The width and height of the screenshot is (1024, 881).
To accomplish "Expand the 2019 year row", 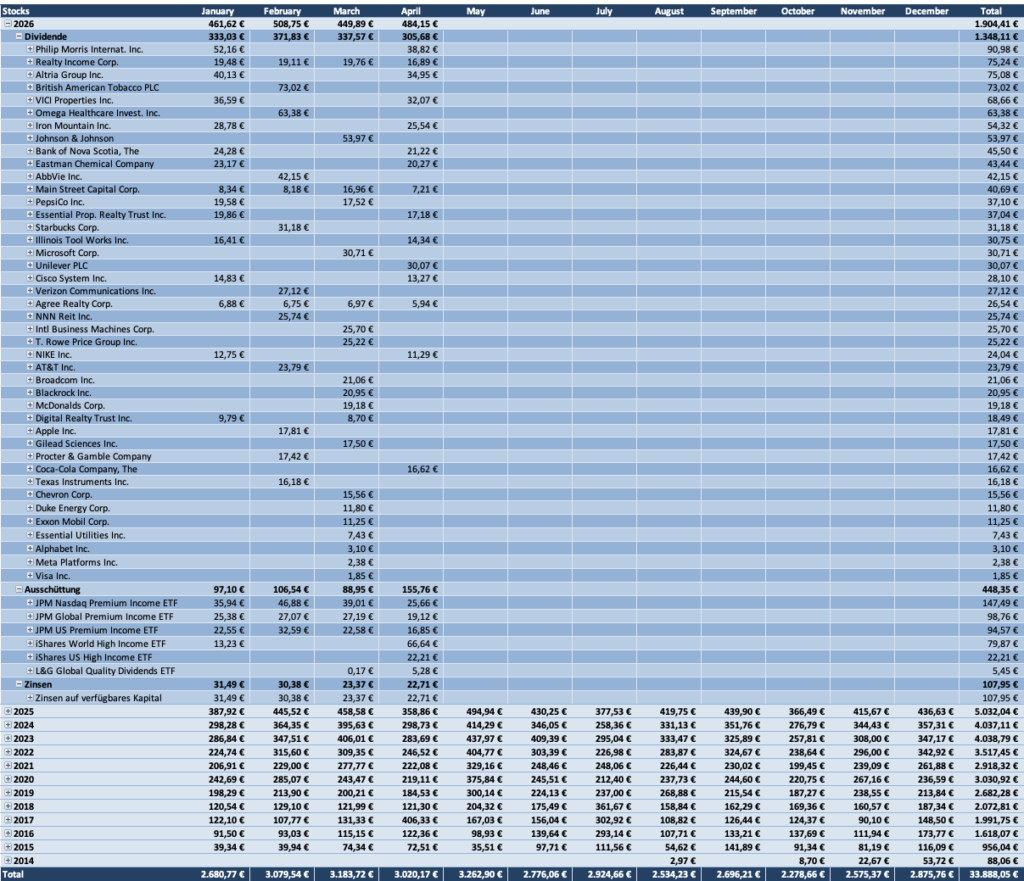I will point(8,793).
